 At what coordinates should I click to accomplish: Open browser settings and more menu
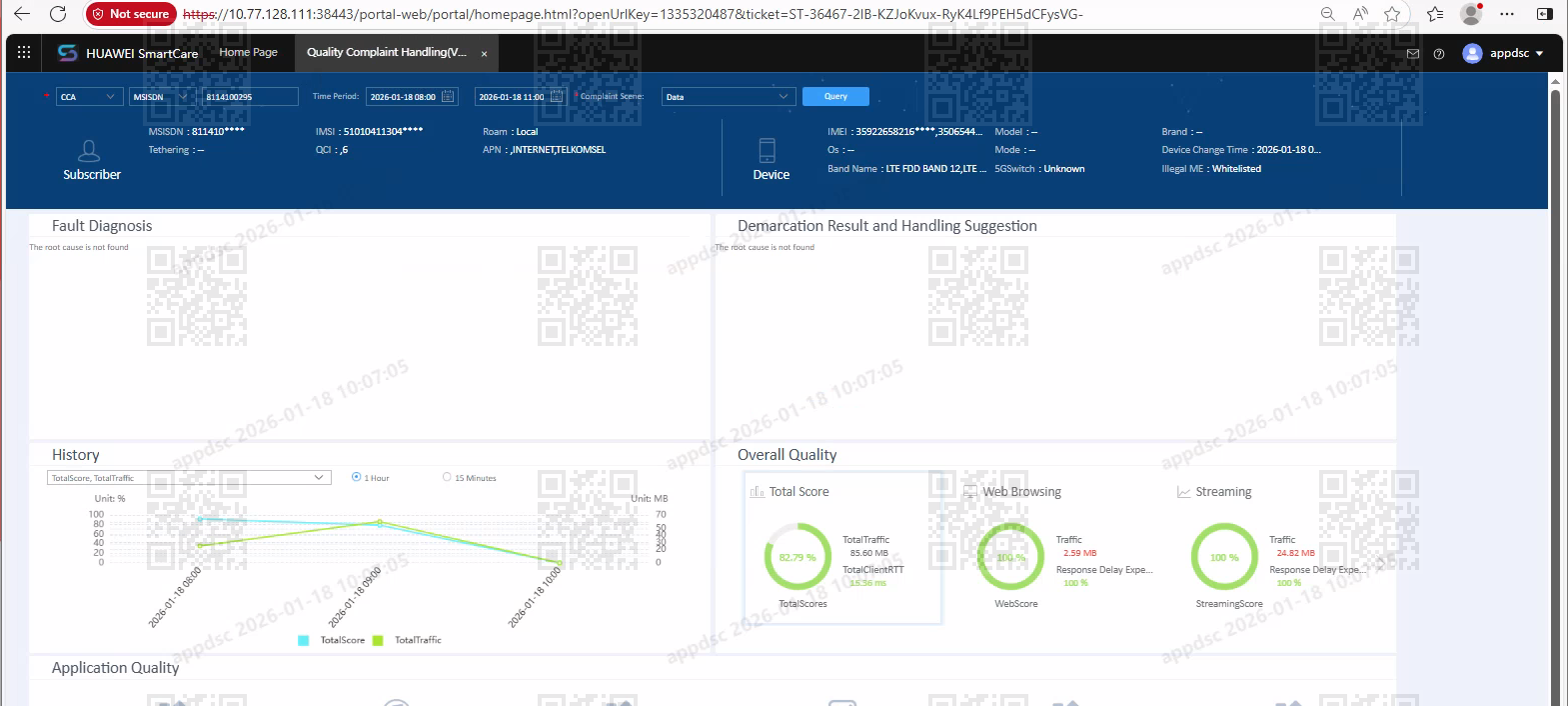(x=1507, y=14)
